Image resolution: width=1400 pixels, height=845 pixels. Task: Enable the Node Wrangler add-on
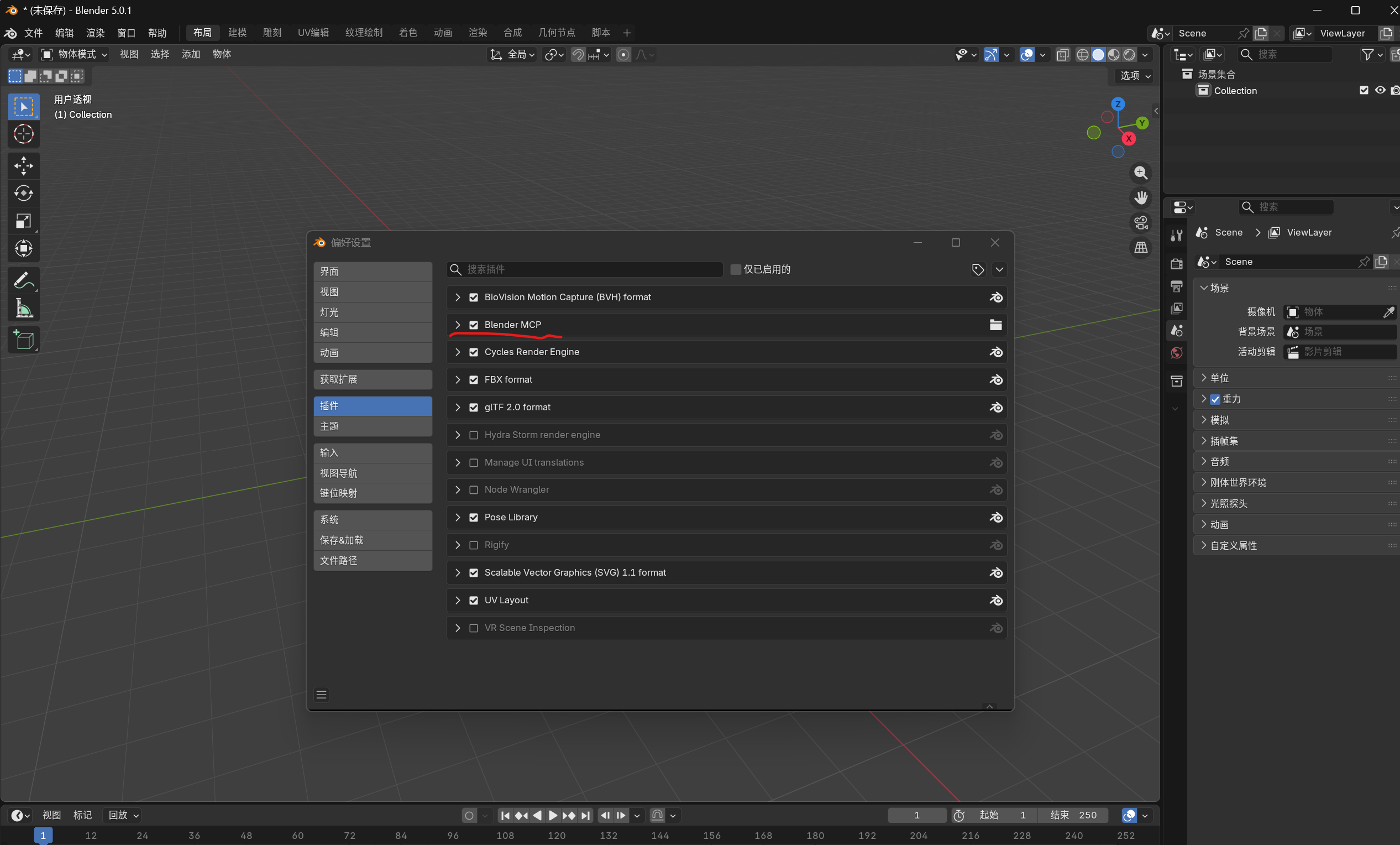click(x=473, y=489)
